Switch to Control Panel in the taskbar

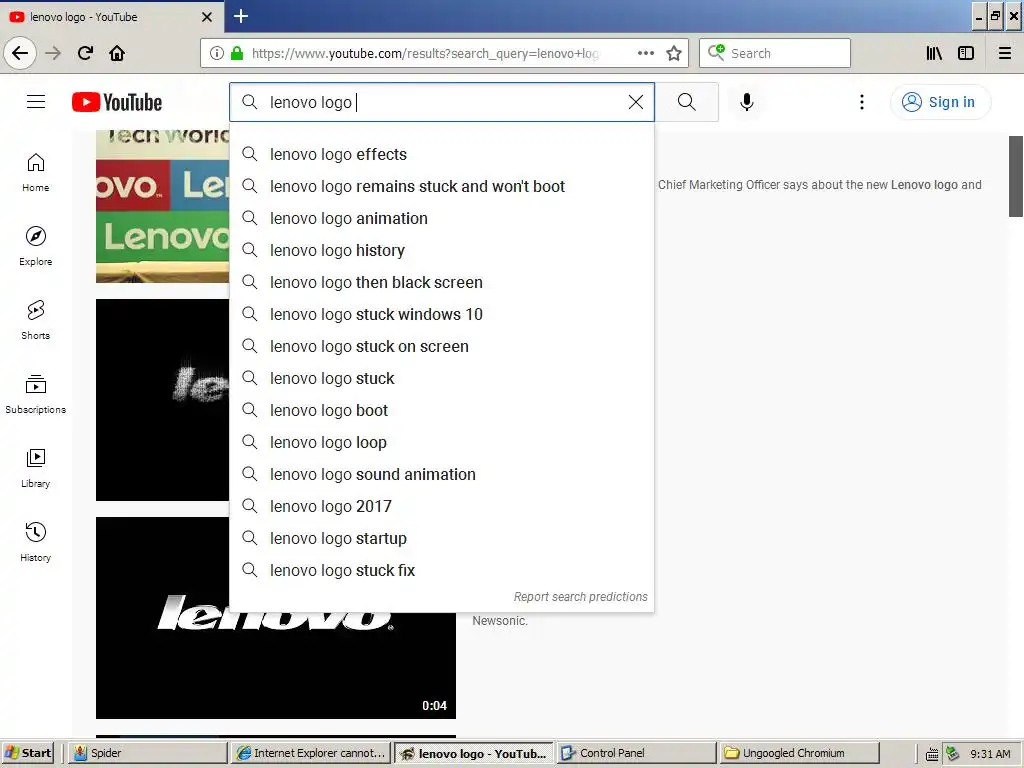point(637,753)
